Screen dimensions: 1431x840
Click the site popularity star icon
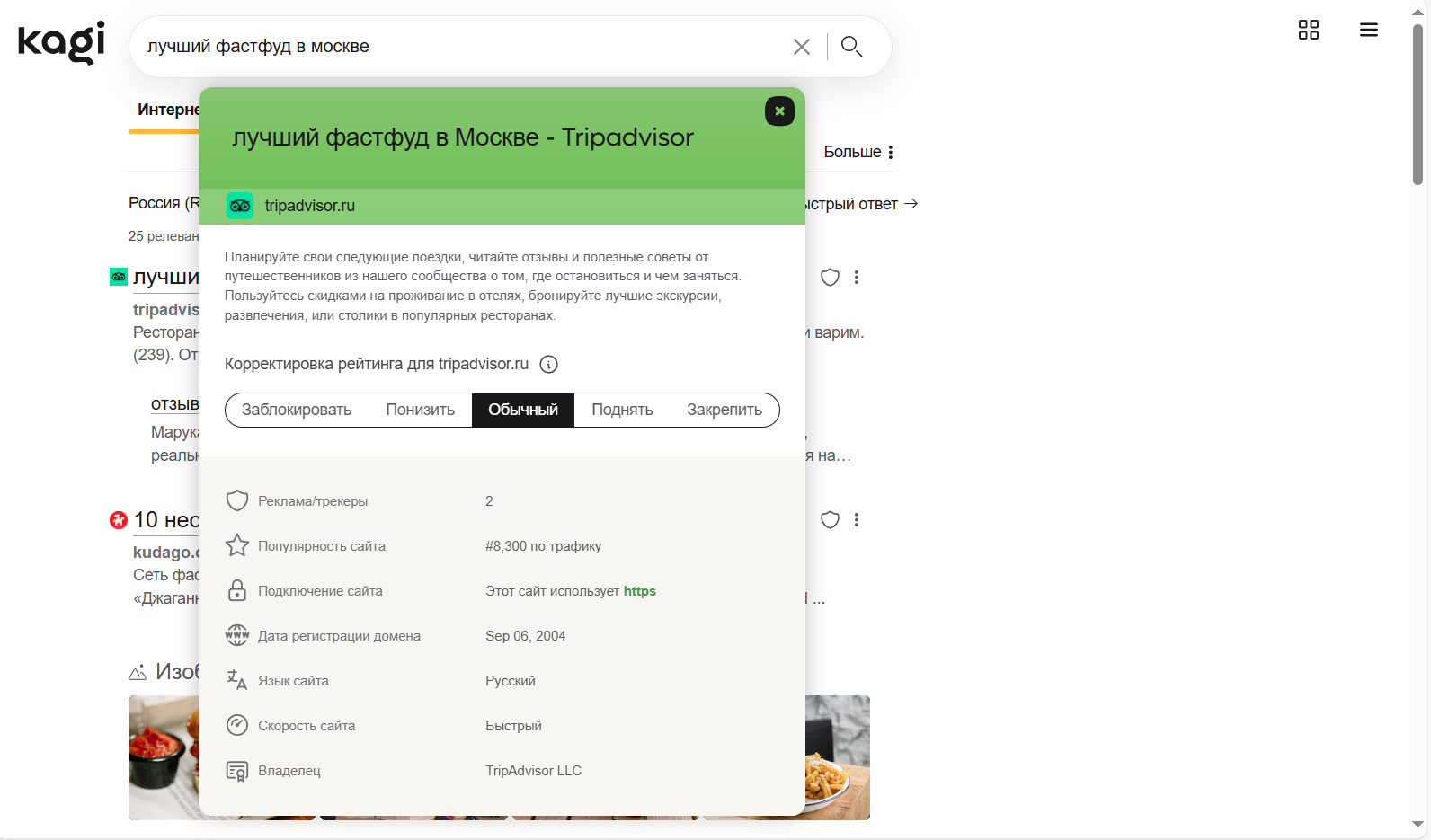point(237,545)
